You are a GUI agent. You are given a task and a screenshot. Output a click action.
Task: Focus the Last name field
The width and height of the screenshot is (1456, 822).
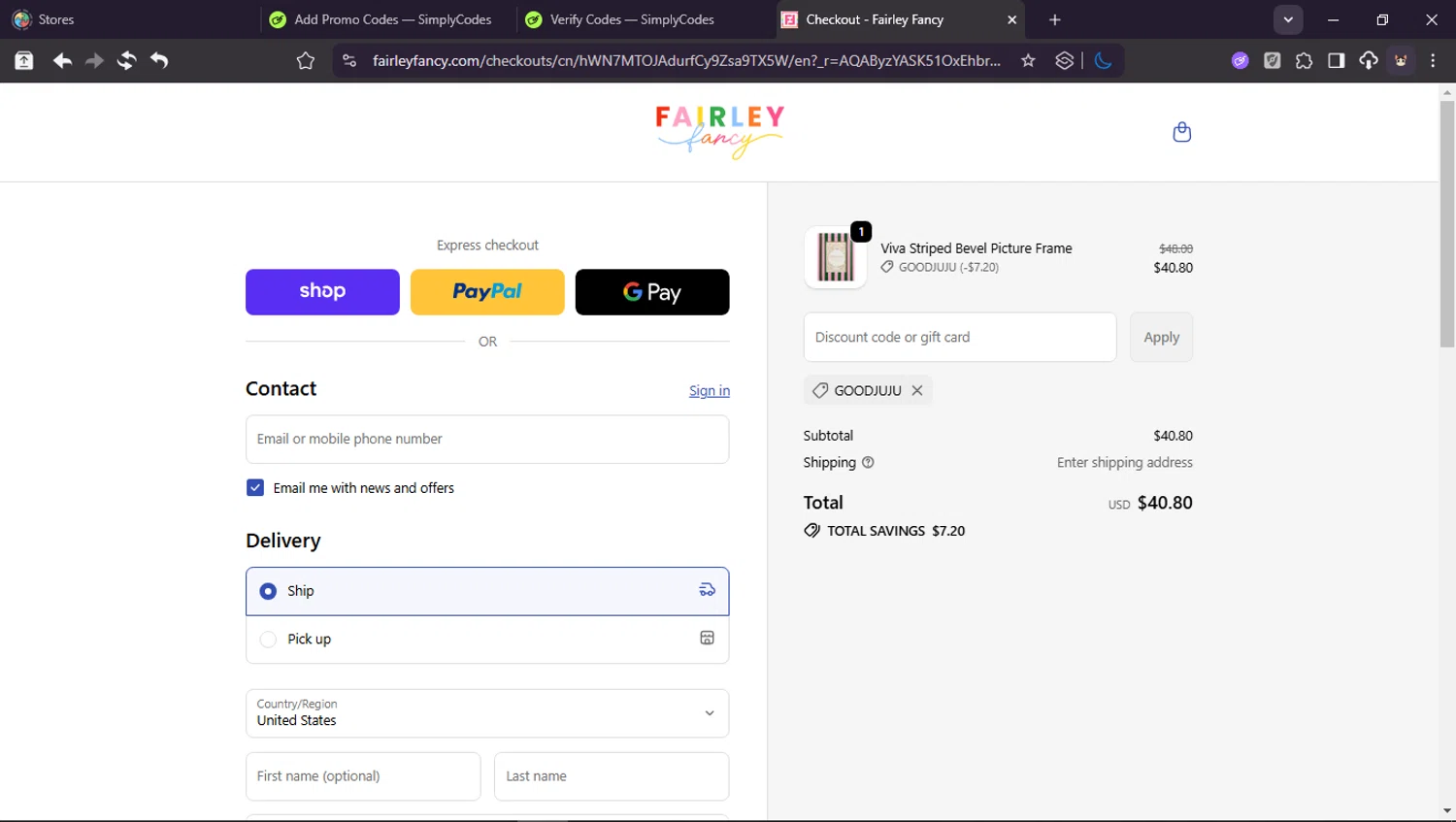click(x=612, y=776)
